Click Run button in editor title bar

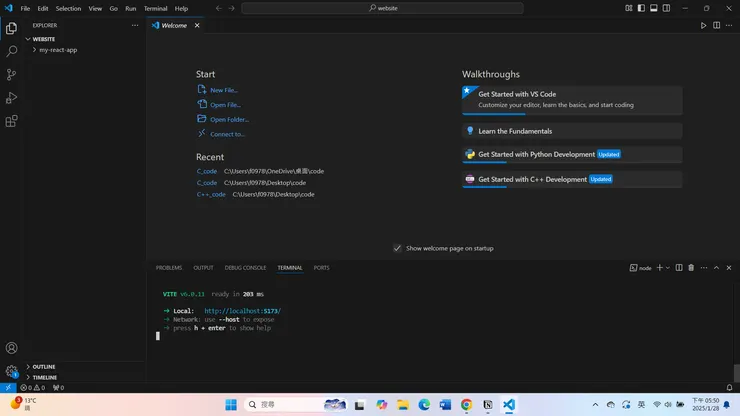click(x=703, y=25)
